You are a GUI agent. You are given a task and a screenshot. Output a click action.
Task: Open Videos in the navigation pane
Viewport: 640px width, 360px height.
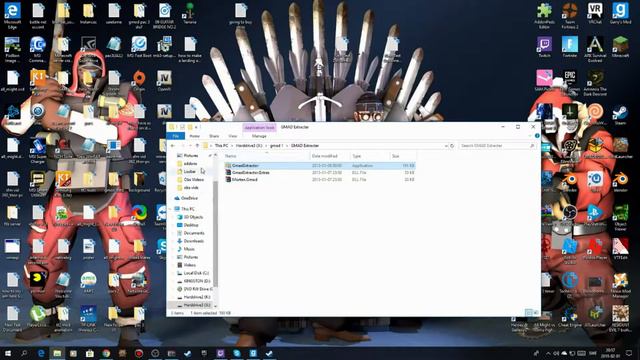(189, 265)
